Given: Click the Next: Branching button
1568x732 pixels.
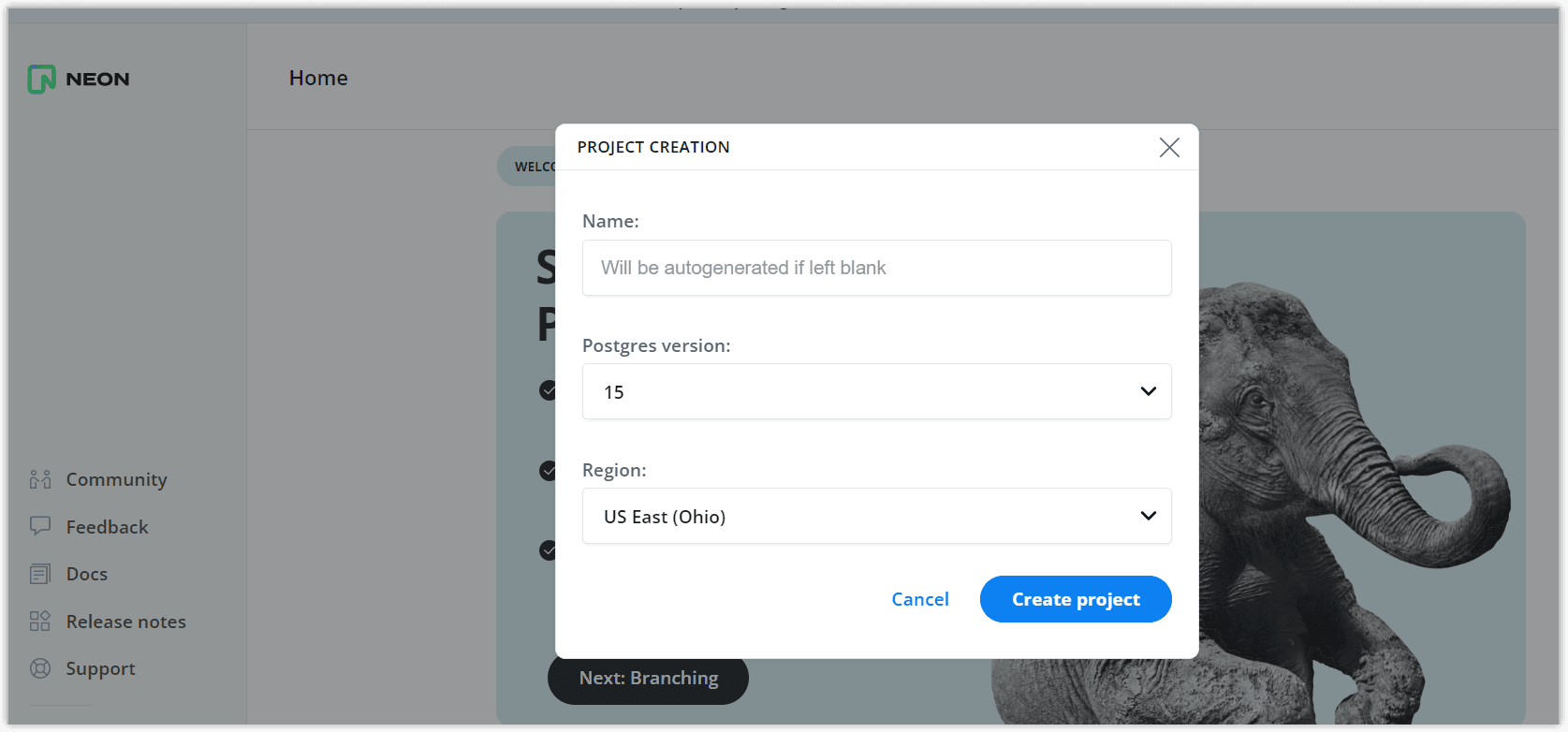Looking at the screenshot, I should pyautogui.click(x=648, y=680).
